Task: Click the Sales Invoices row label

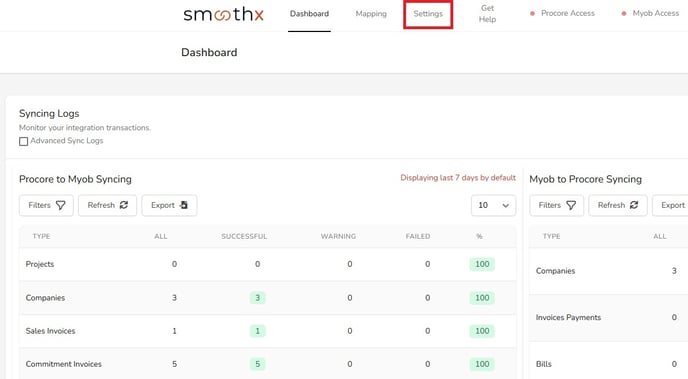Action: click(x=50, y=331)
